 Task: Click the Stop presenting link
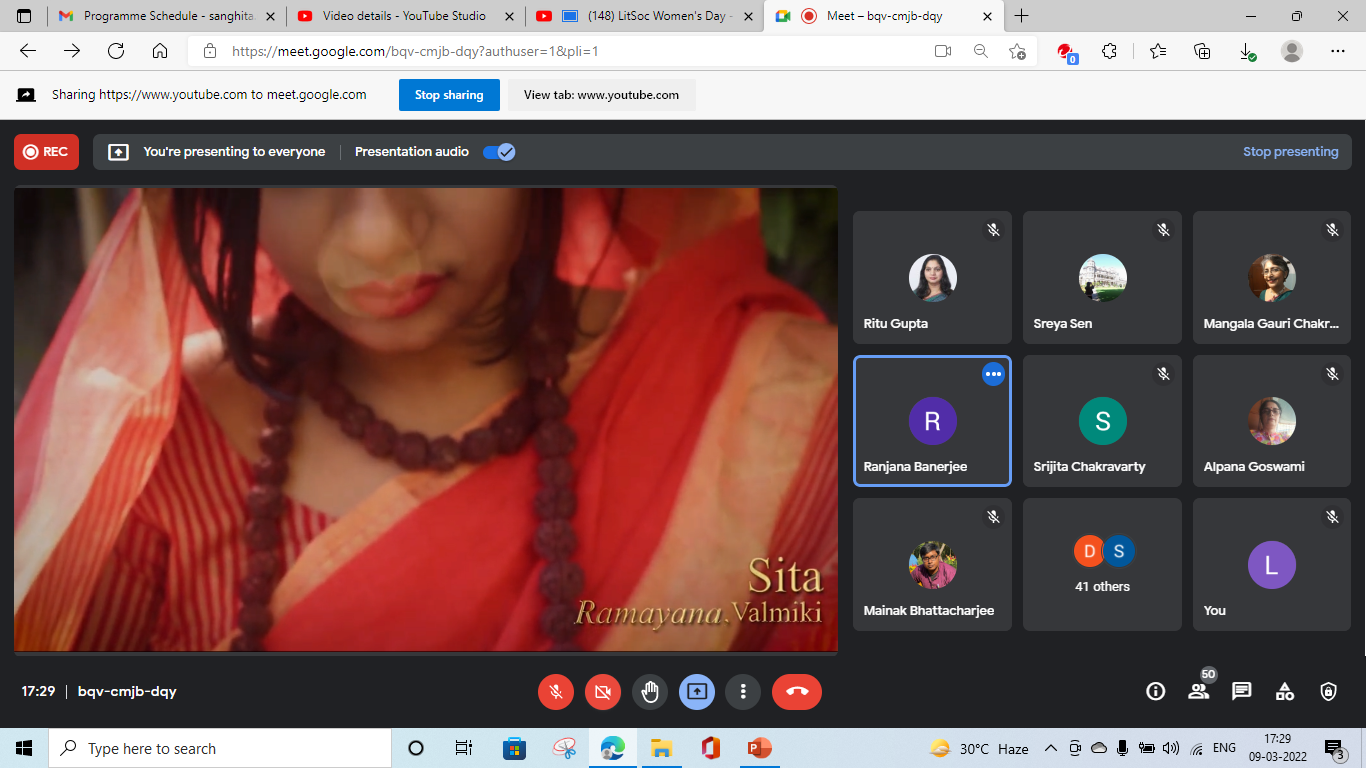(1290, 152)
